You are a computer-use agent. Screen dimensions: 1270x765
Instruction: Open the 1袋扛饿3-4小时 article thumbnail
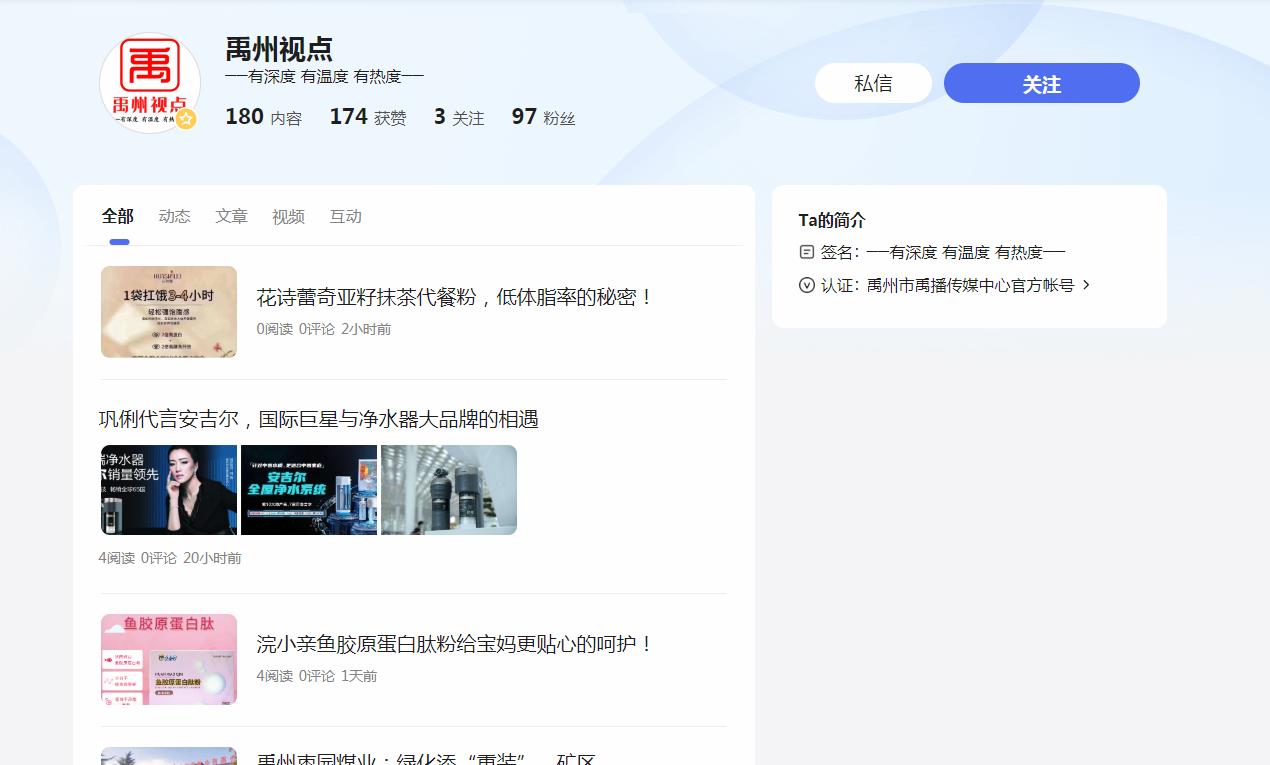coord(169,312)
